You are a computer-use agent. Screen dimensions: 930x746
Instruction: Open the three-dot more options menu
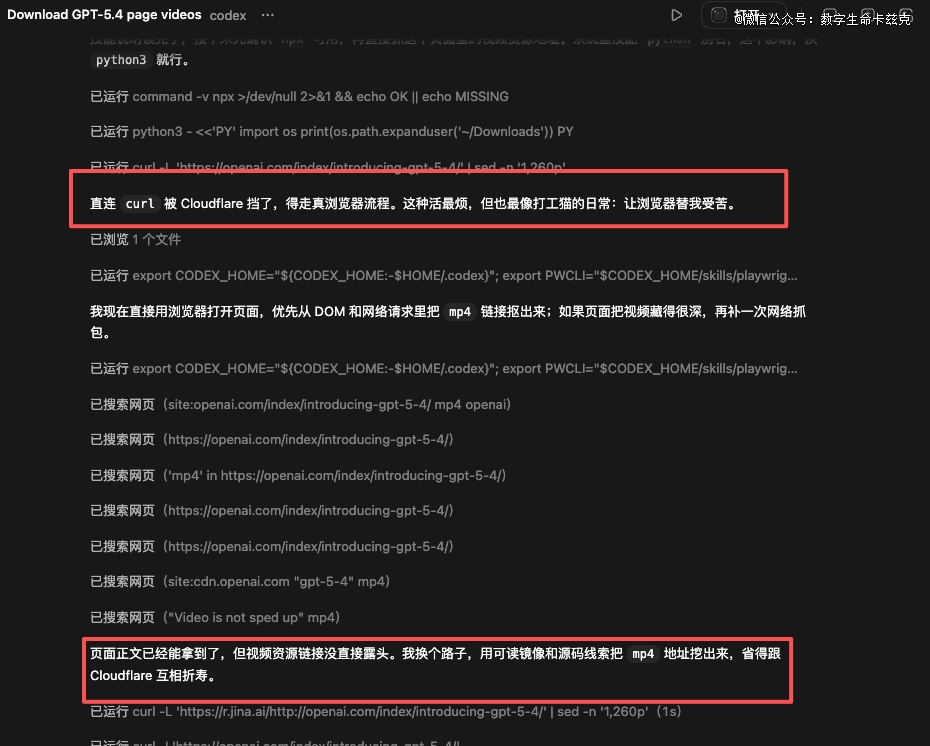click(x=267, y=15)
